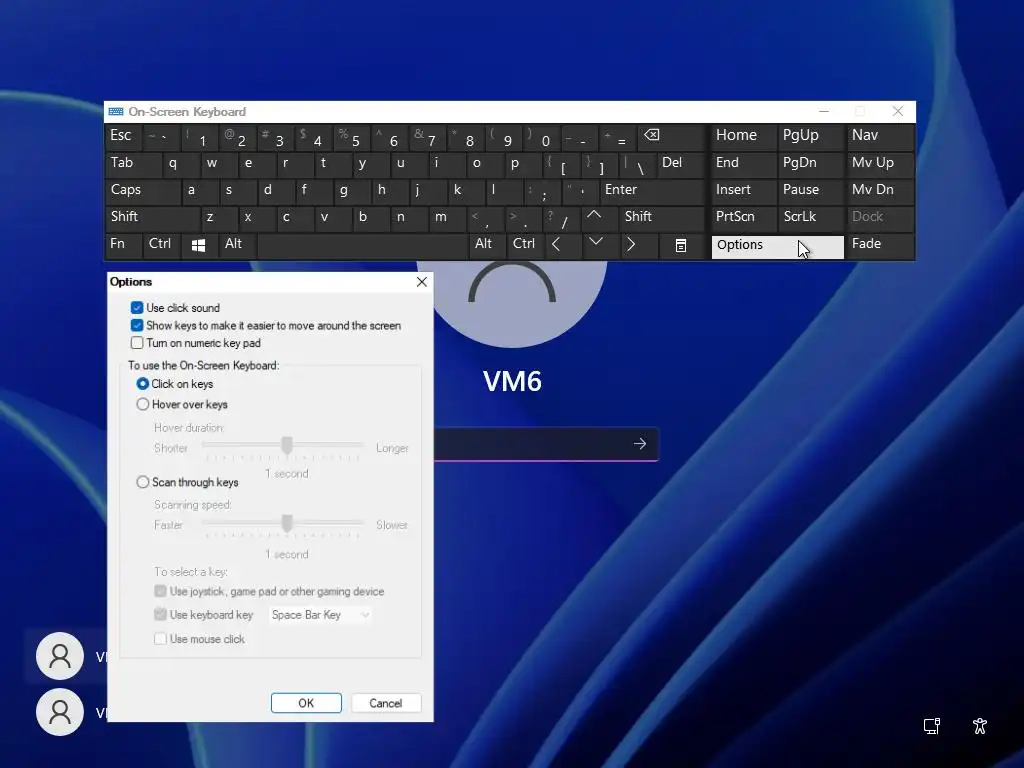1024x768 pixels.
Task: Minimize the On-Screen Keyboard window
Action: tap(824, 112)
